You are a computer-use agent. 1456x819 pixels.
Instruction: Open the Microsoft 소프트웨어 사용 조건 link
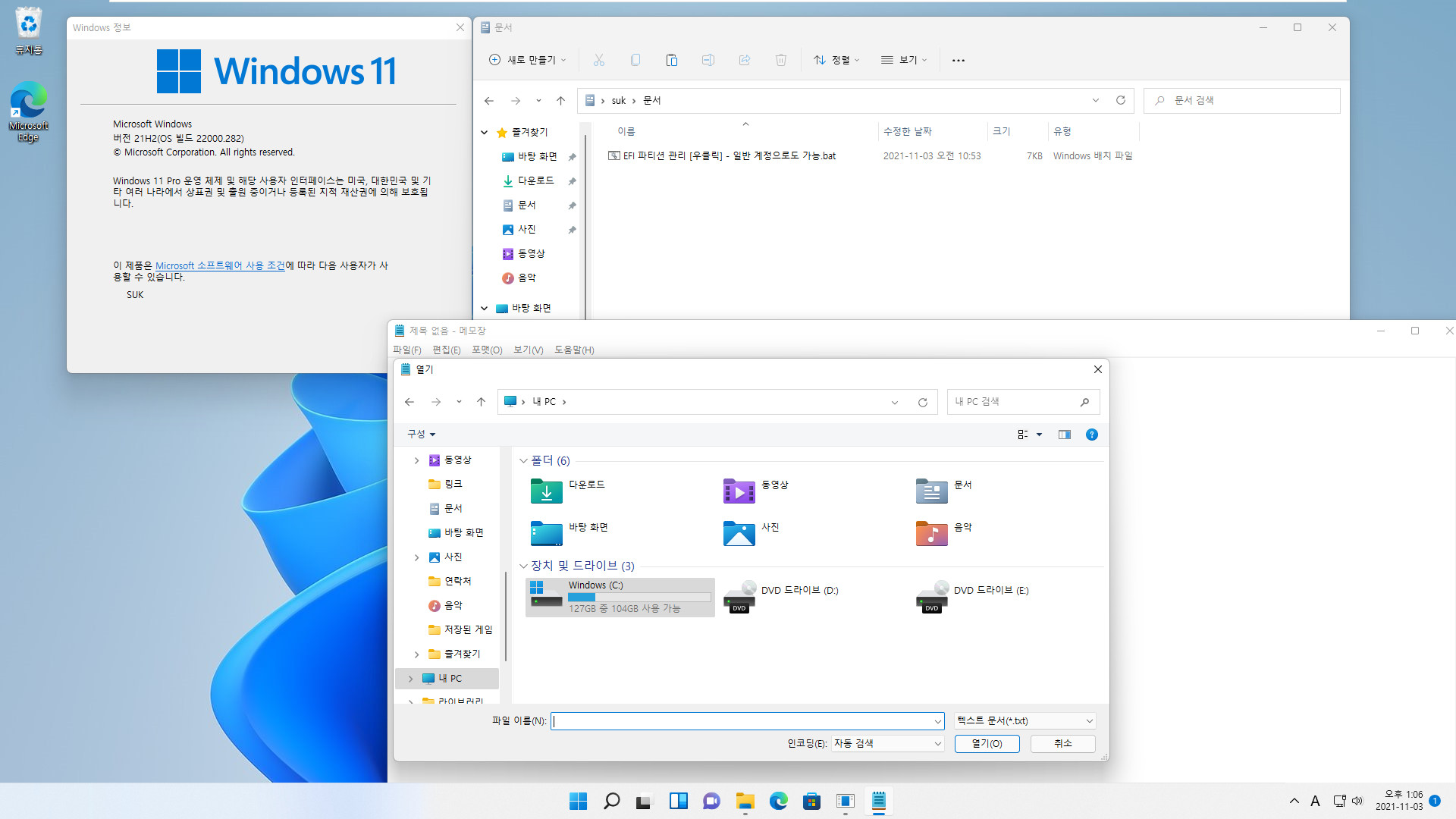coord(220,265)
